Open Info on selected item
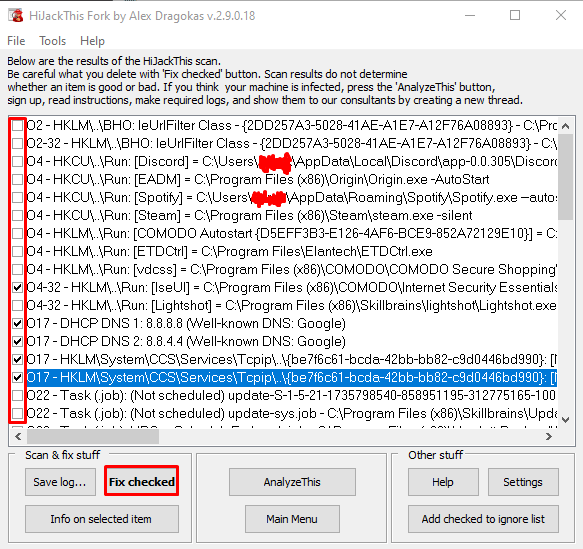 (x=102, y=519)
